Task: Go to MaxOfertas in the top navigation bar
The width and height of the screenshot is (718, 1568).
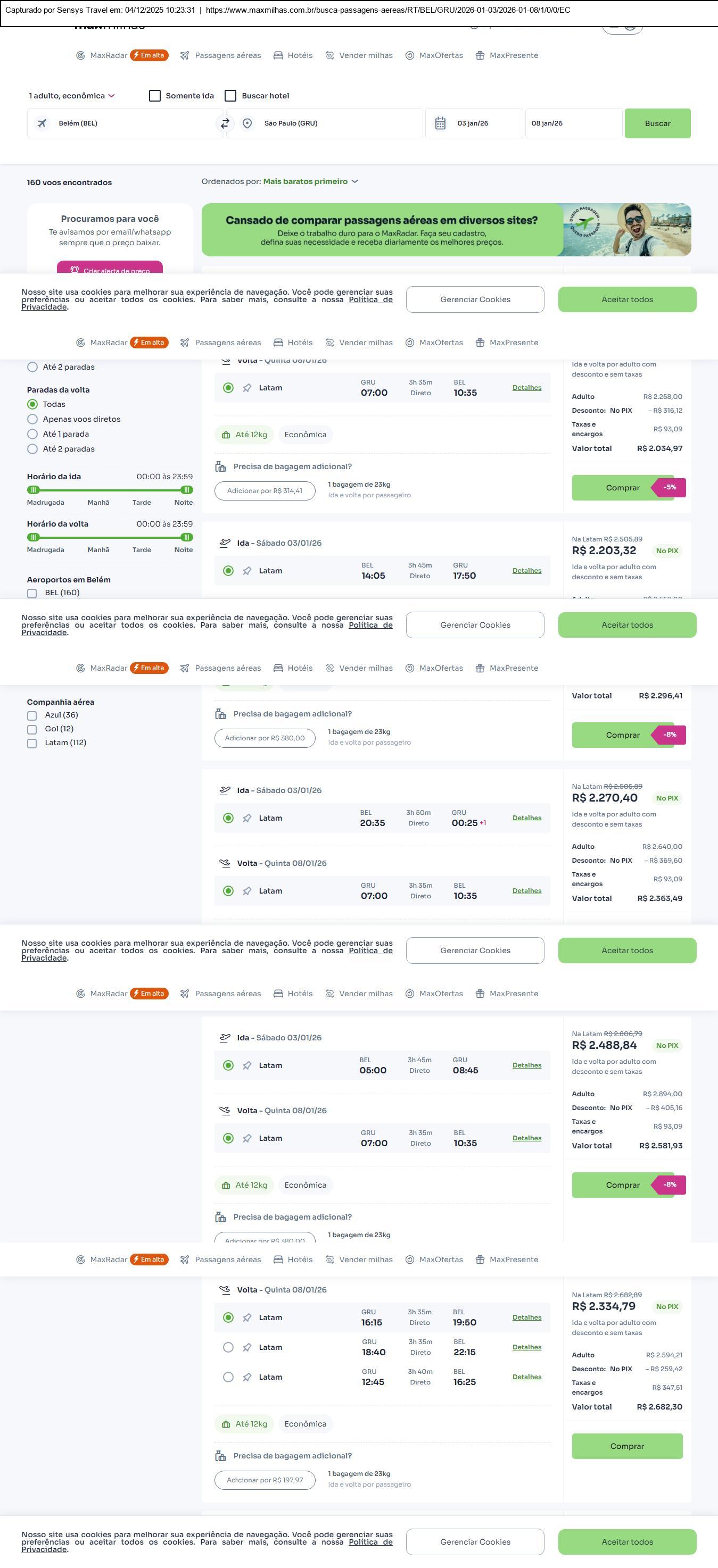Action: coord(434,55)
